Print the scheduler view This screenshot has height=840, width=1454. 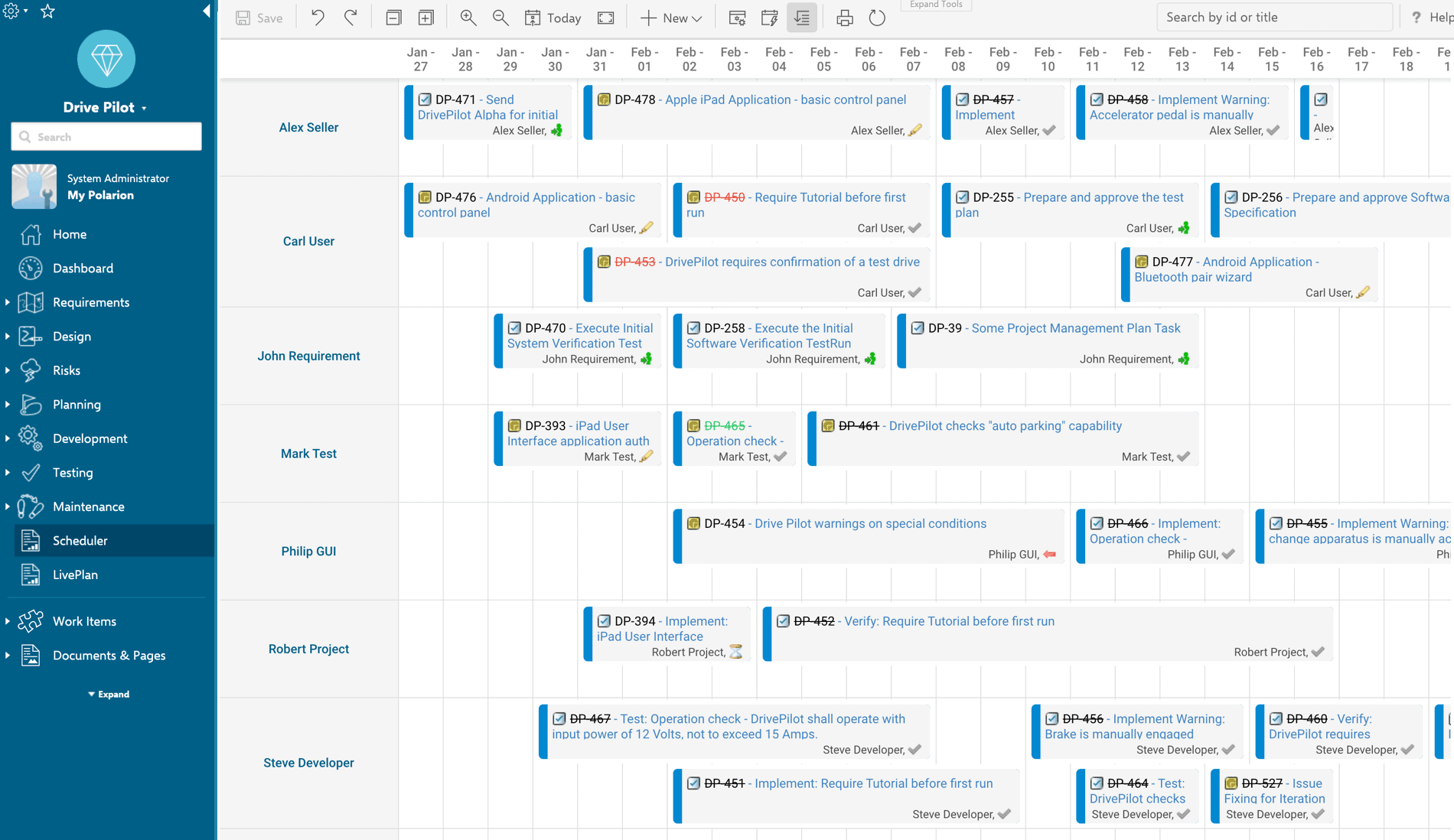(844, 18)
